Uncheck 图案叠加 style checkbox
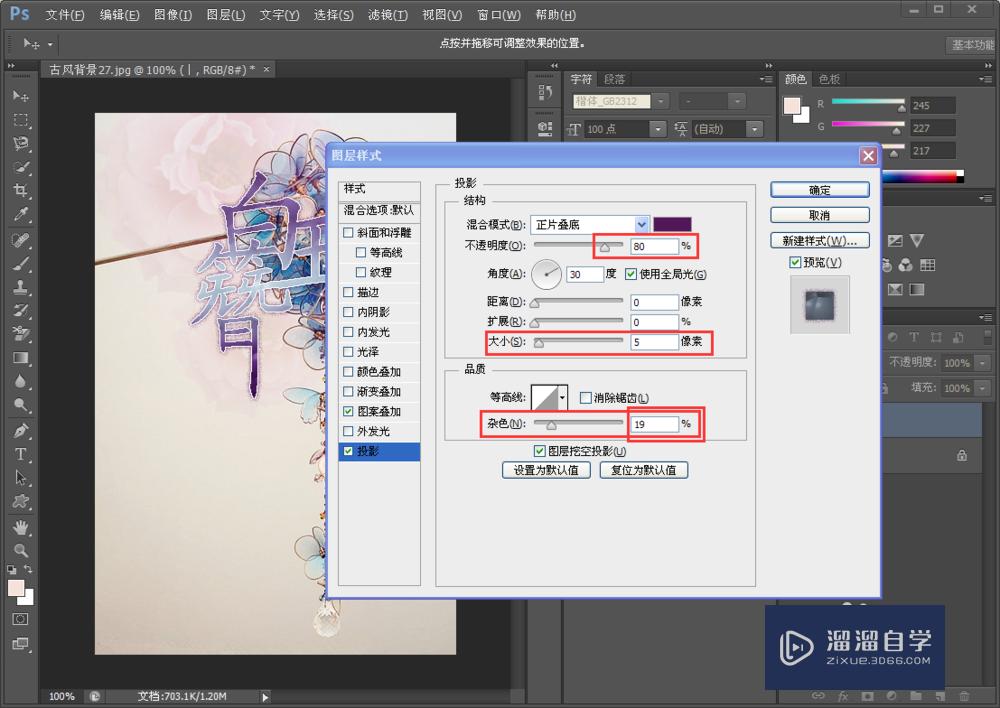 348,411
